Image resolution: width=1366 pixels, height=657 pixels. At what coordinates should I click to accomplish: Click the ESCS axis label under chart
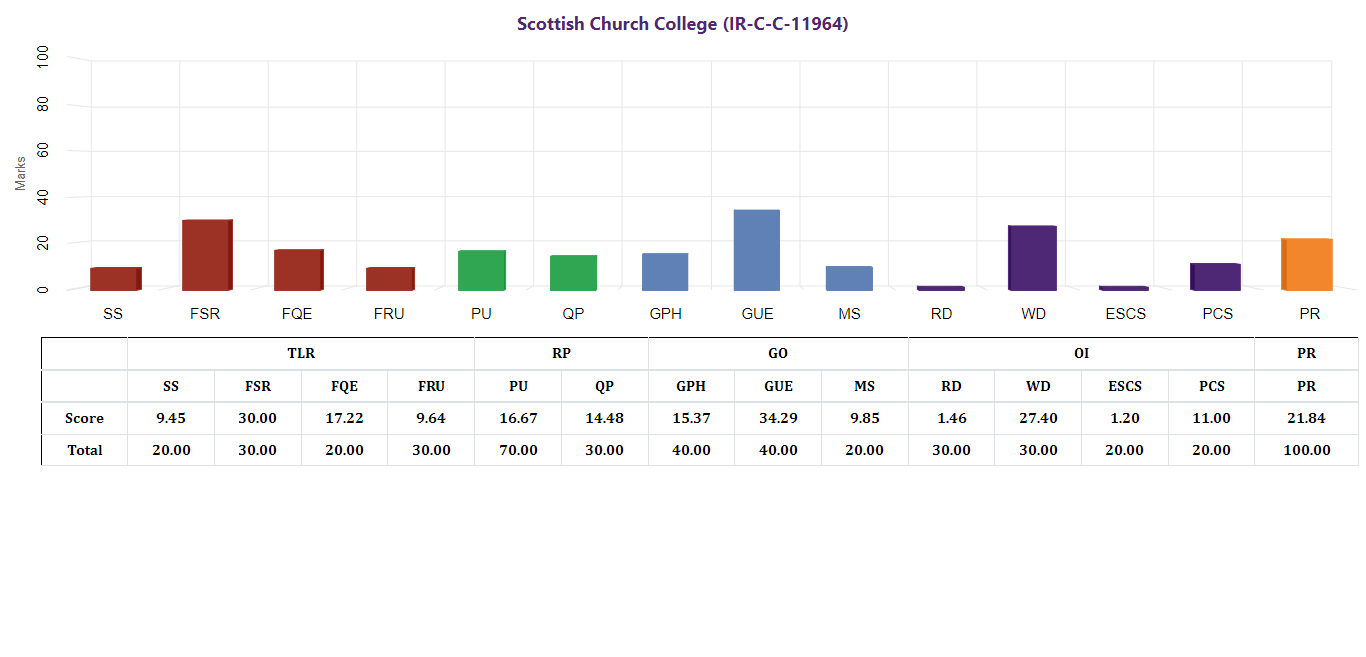pos(1125,314)
